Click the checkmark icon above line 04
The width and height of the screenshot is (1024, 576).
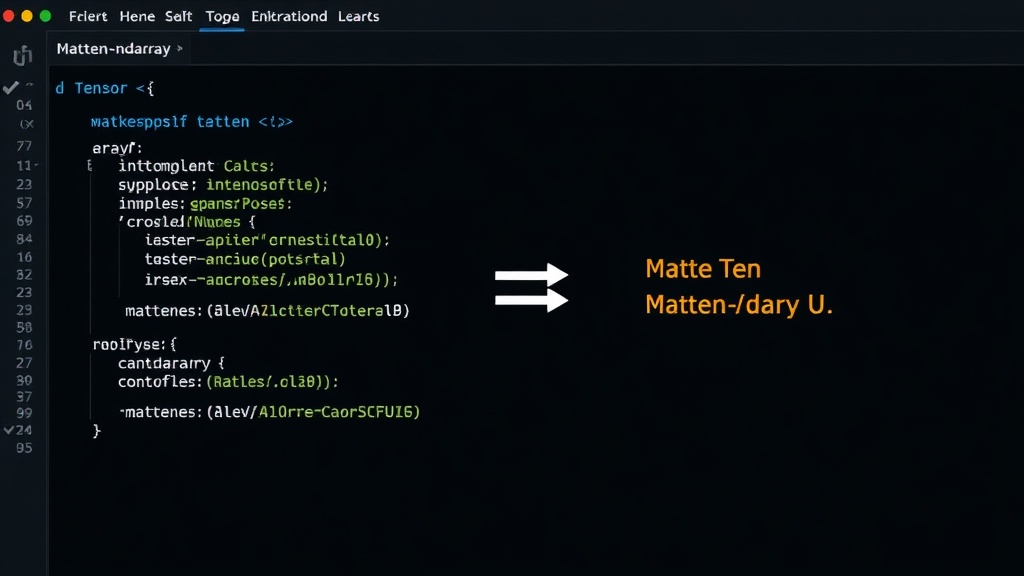10,87
